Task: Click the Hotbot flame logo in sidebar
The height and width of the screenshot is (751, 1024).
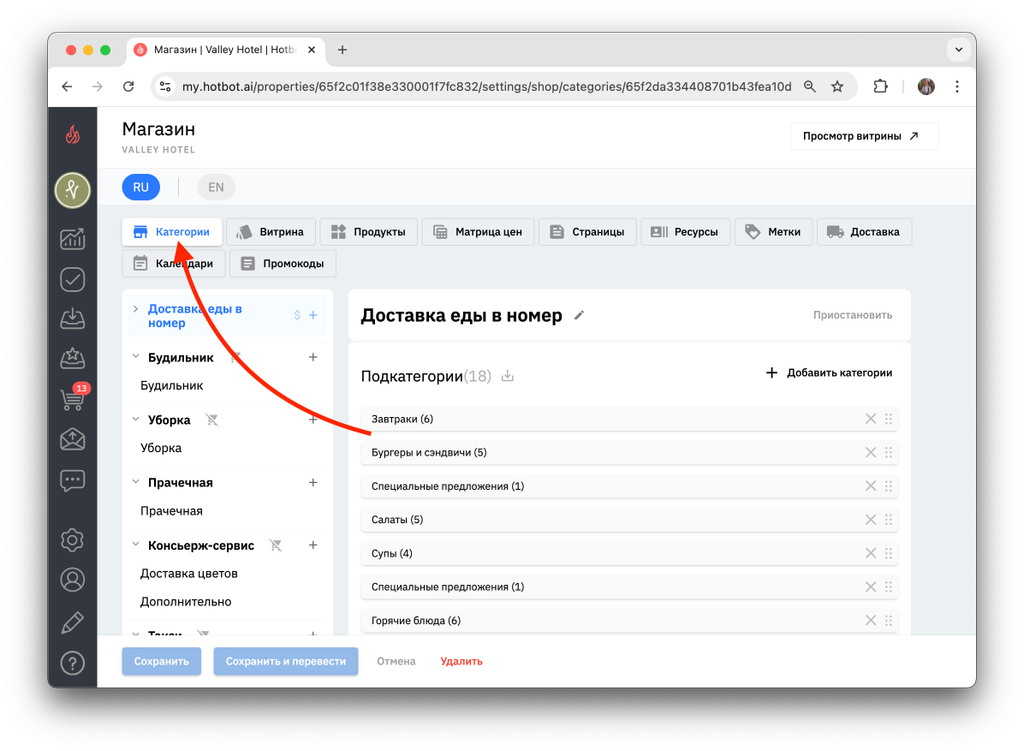Action: point(72,135)
